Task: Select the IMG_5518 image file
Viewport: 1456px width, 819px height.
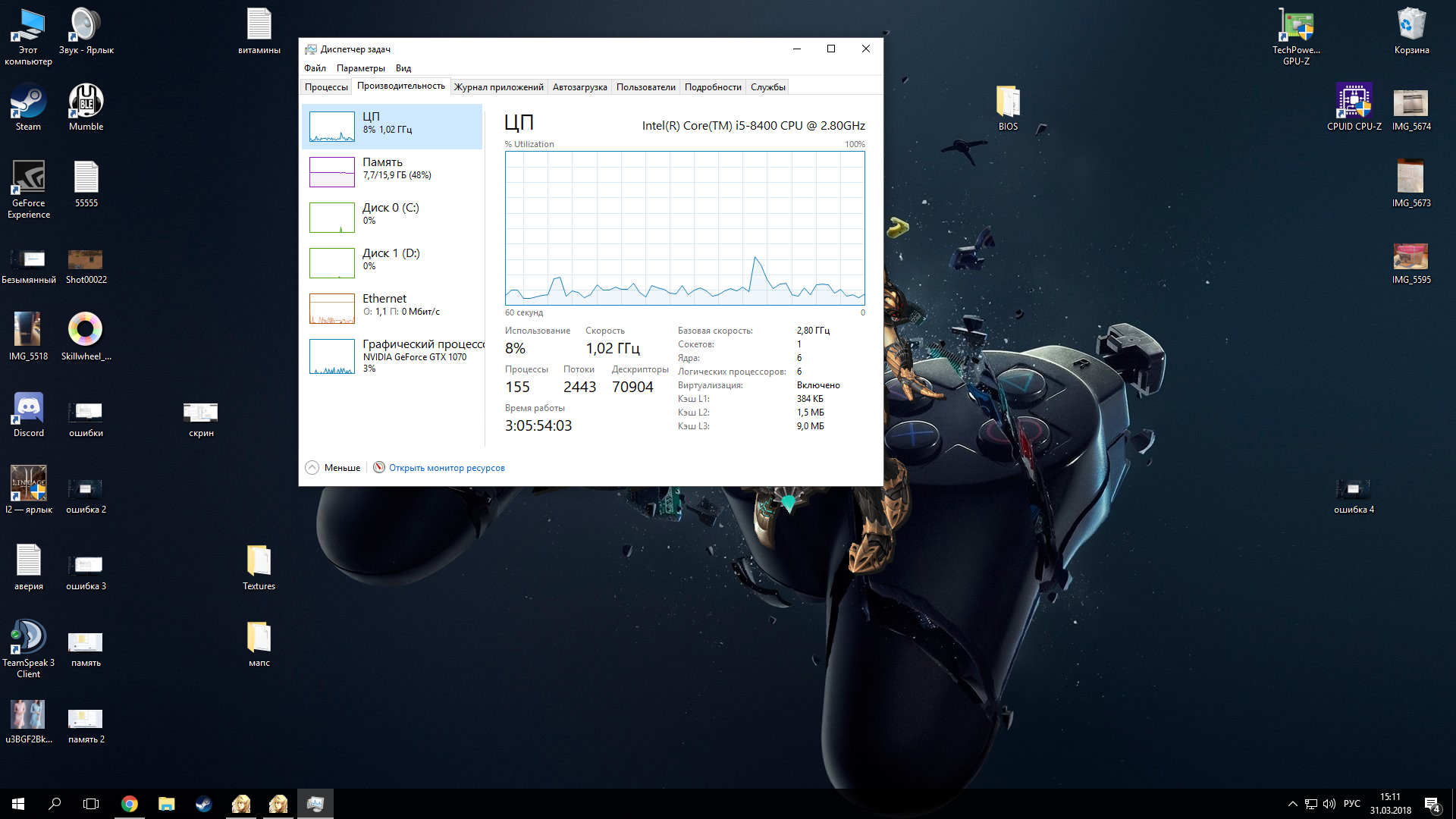Action: coord(29,337)
